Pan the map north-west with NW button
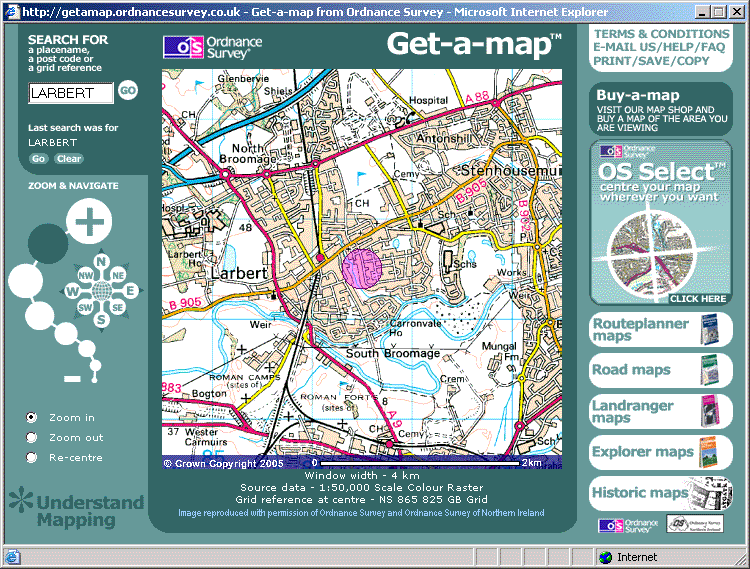Image resolution: width=750 pixels, height=569 pixels. coord(86,275)
